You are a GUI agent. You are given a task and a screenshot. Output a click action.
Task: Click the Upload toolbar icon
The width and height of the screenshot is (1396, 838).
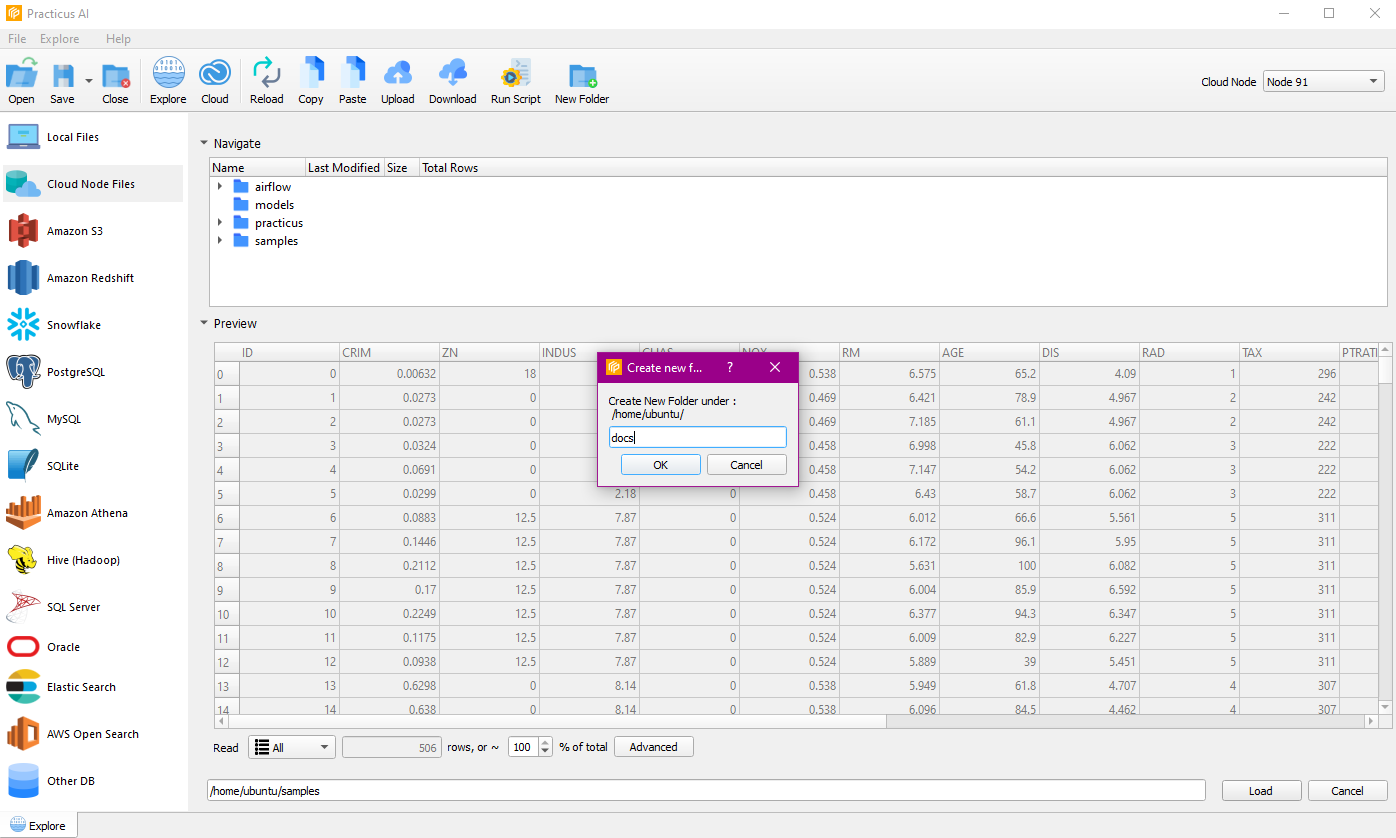pyautogui.click(x=397, y=81)
